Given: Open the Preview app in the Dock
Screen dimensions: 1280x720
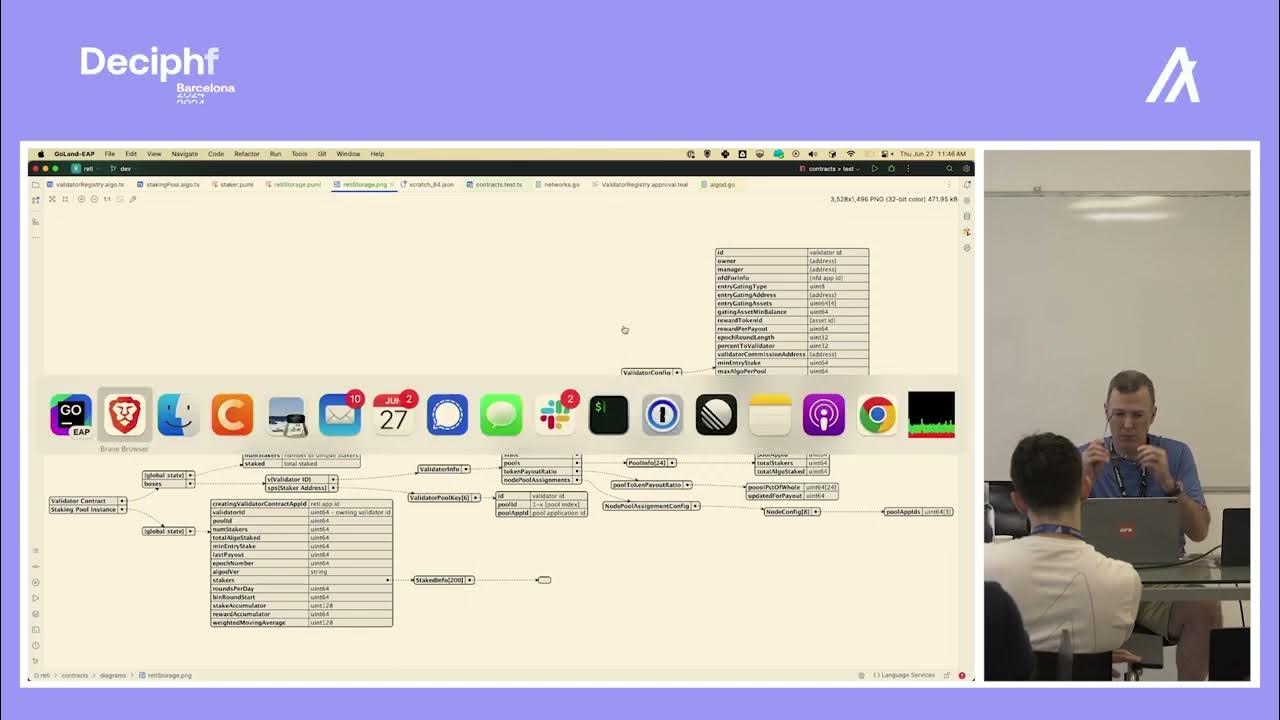Looking at the screenshot, I should (286, 415).
